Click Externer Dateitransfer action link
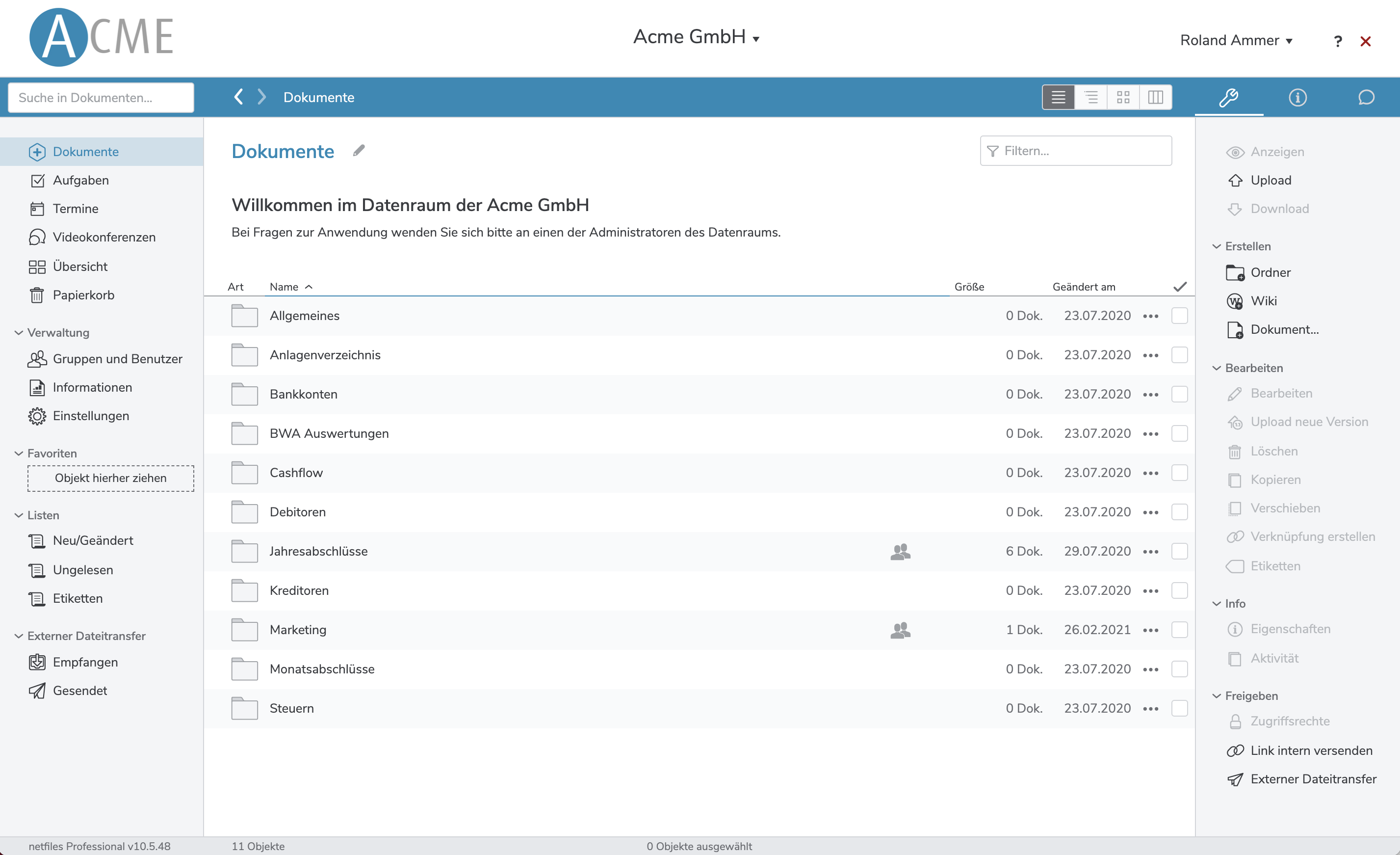 coord(1313,779)
